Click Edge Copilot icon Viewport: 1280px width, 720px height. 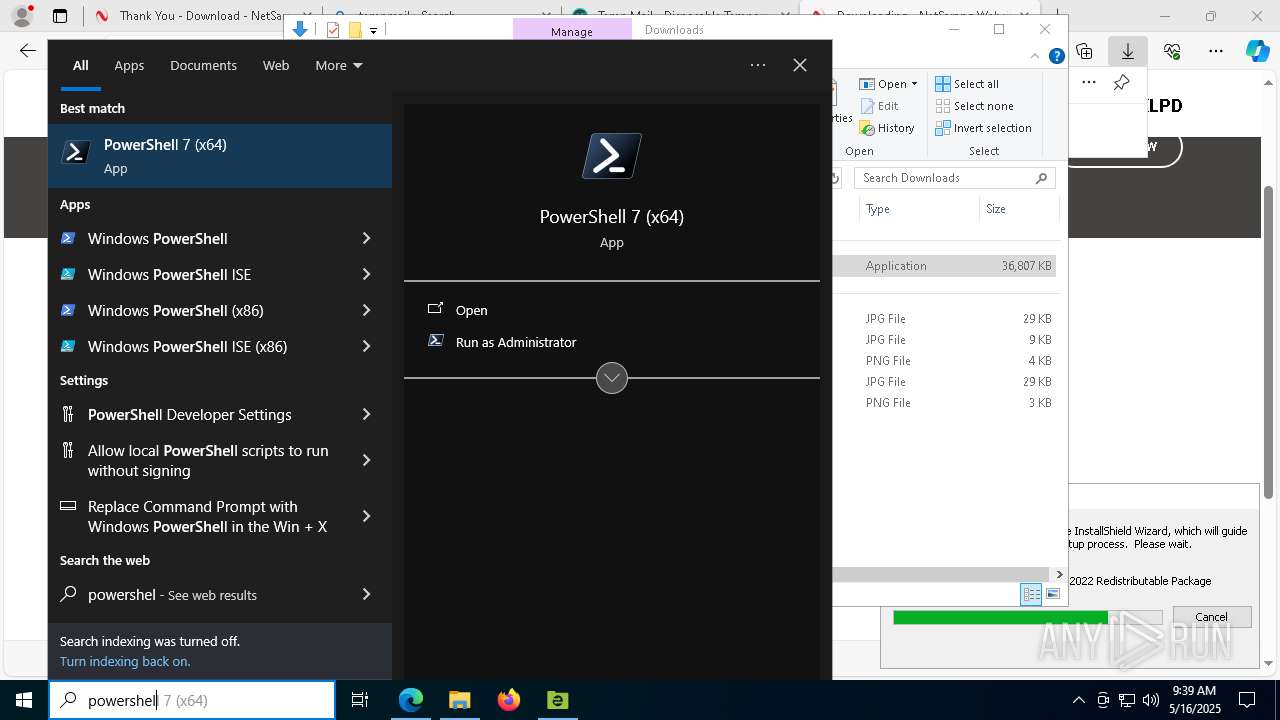pos(1257,51)
